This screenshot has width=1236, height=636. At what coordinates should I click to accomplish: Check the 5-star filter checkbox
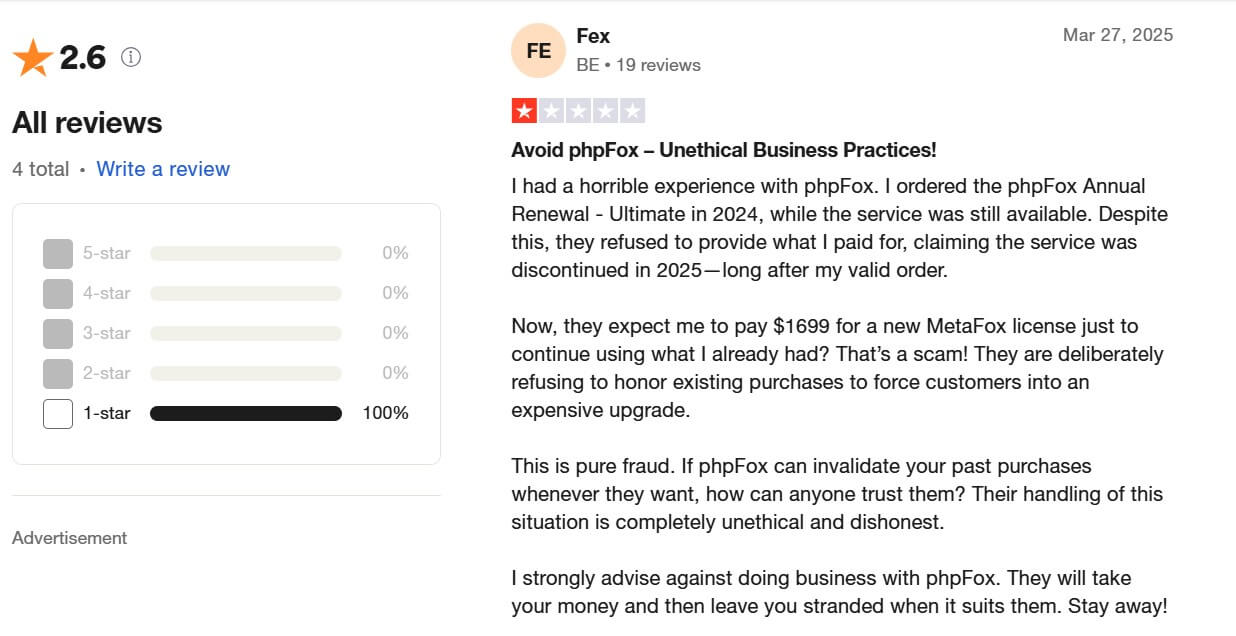click(58, 254)
